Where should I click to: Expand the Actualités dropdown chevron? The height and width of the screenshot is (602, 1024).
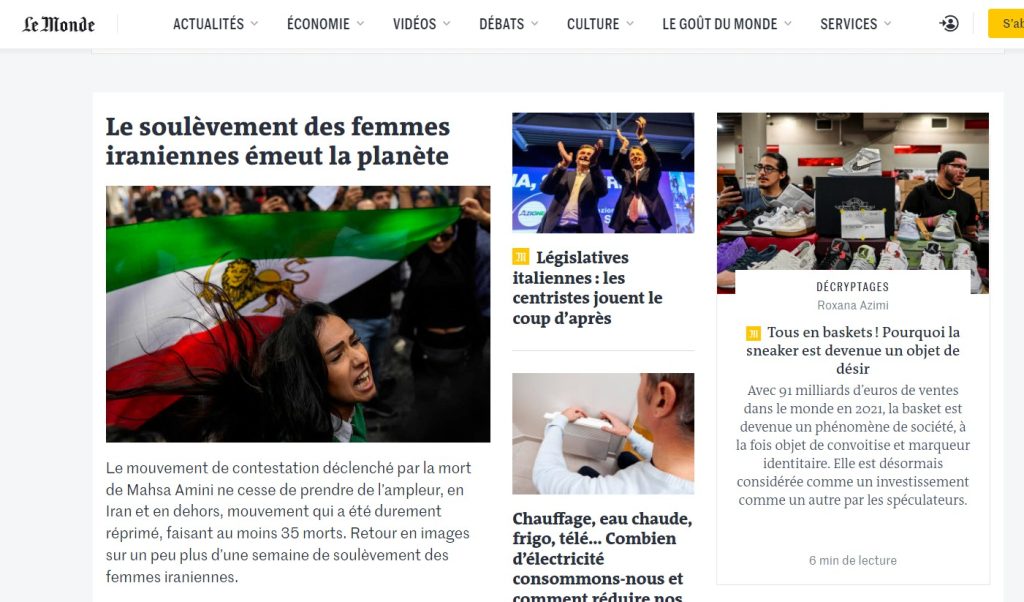coord(254,24)
